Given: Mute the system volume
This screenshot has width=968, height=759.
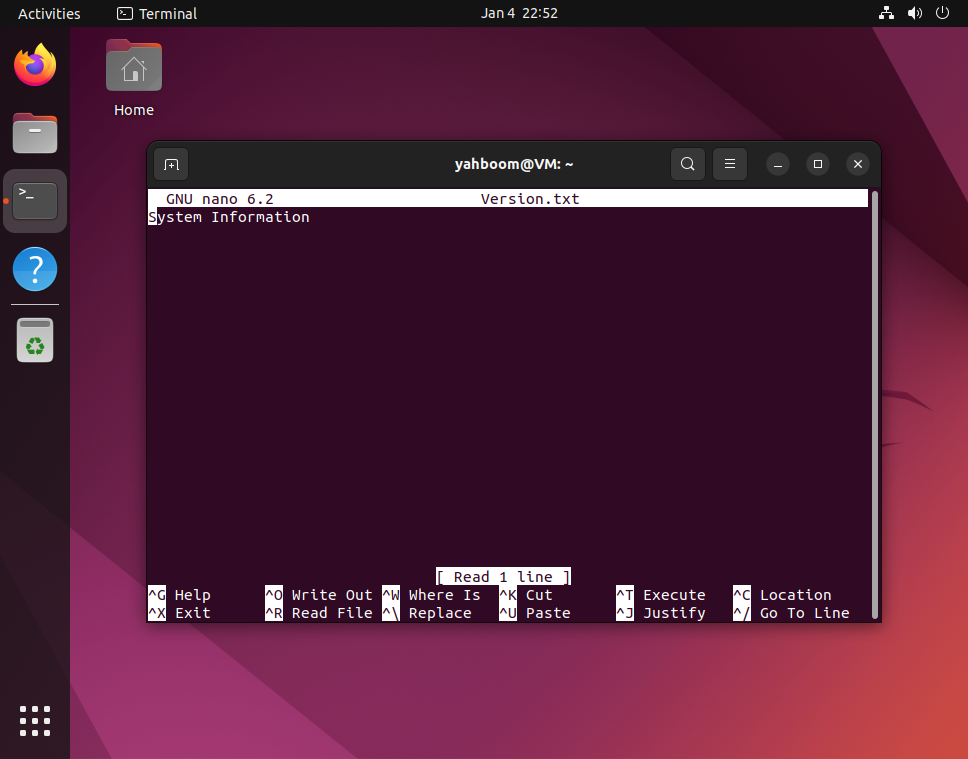Looking at the screenshot, I should tap(914, 13).
